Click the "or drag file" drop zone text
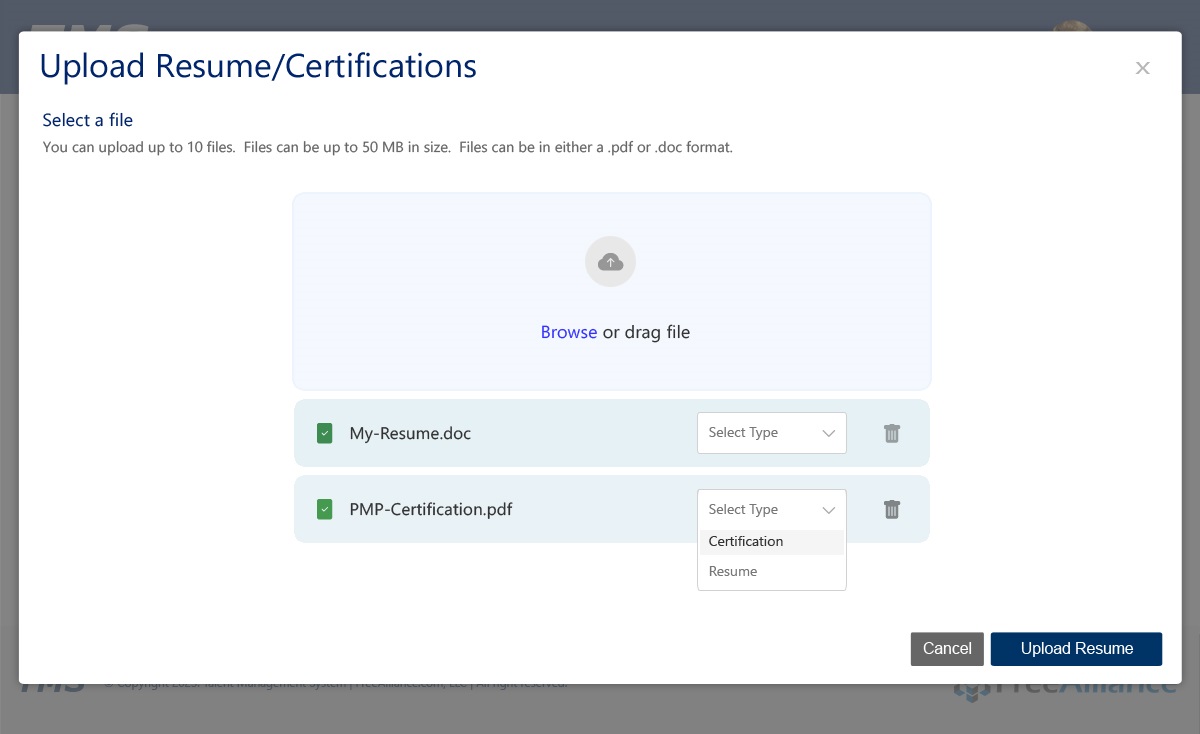 click(x=646, y=332)
